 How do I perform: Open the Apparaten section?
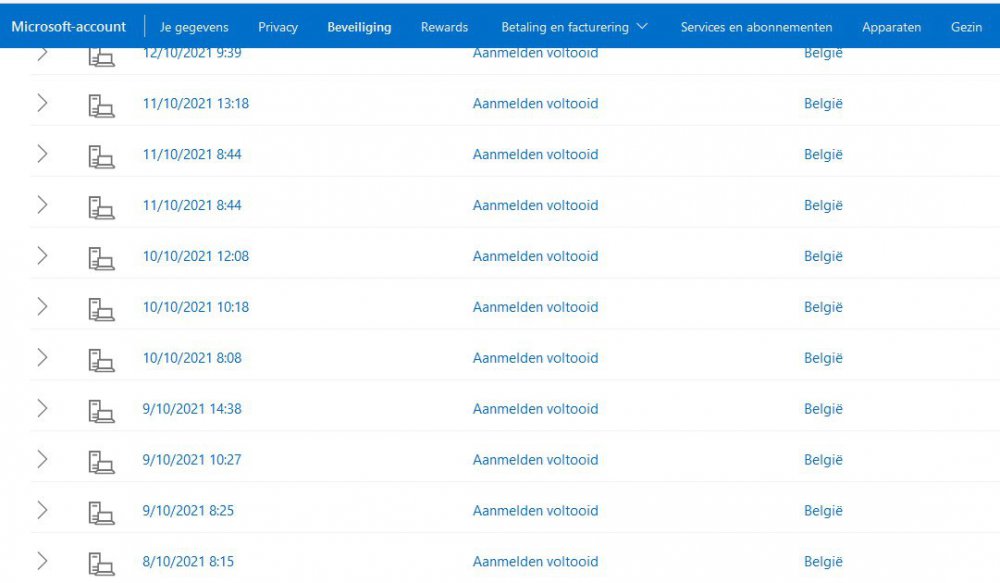(x=891, y=27)
